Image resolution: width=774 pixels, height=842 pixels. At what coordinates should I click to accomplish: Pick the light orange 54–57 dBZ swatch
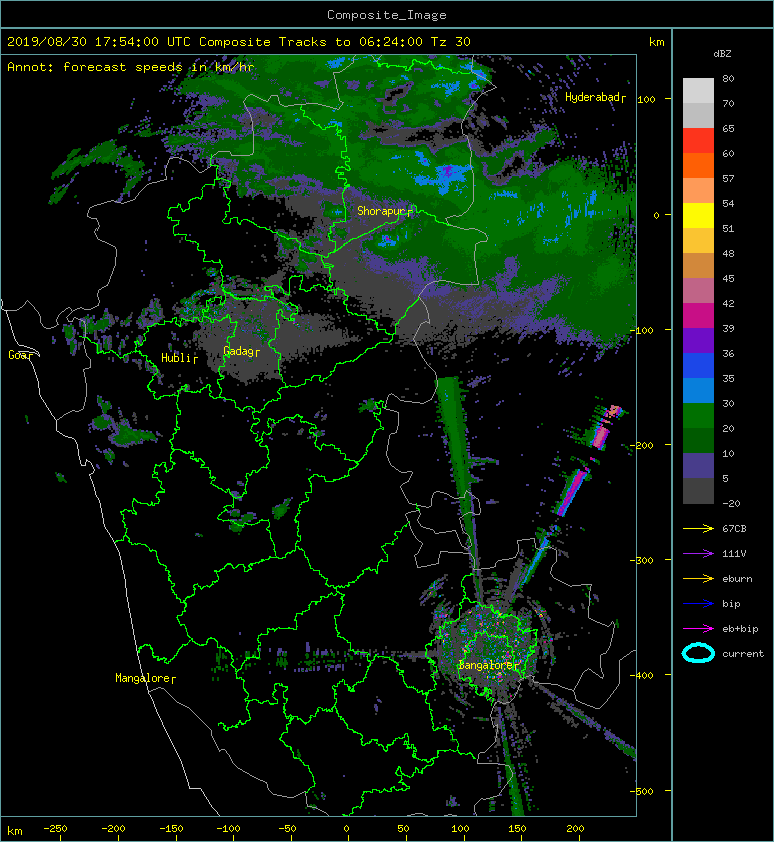698,190
